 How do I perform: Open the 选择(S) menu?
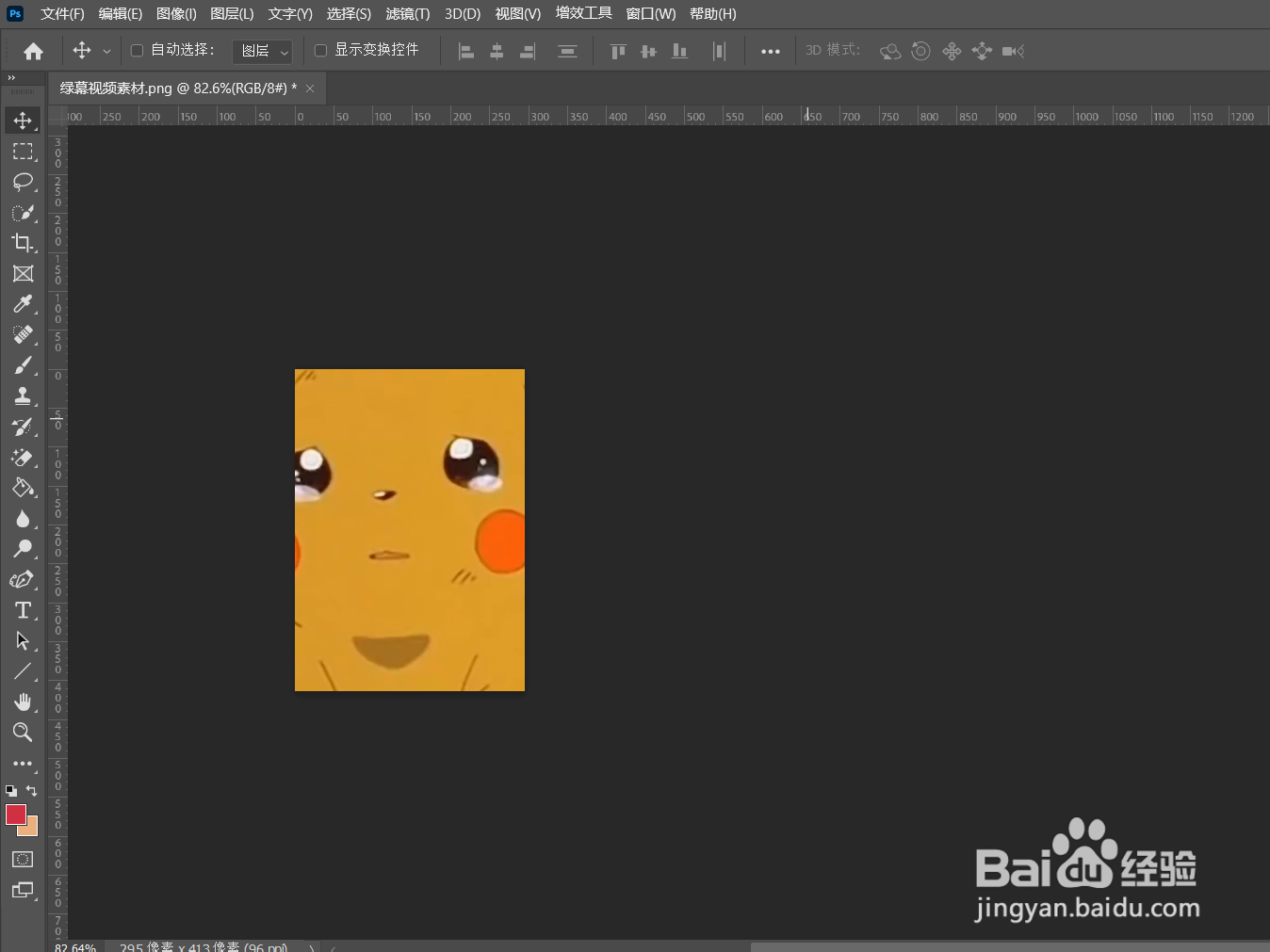tap(349, 13)
